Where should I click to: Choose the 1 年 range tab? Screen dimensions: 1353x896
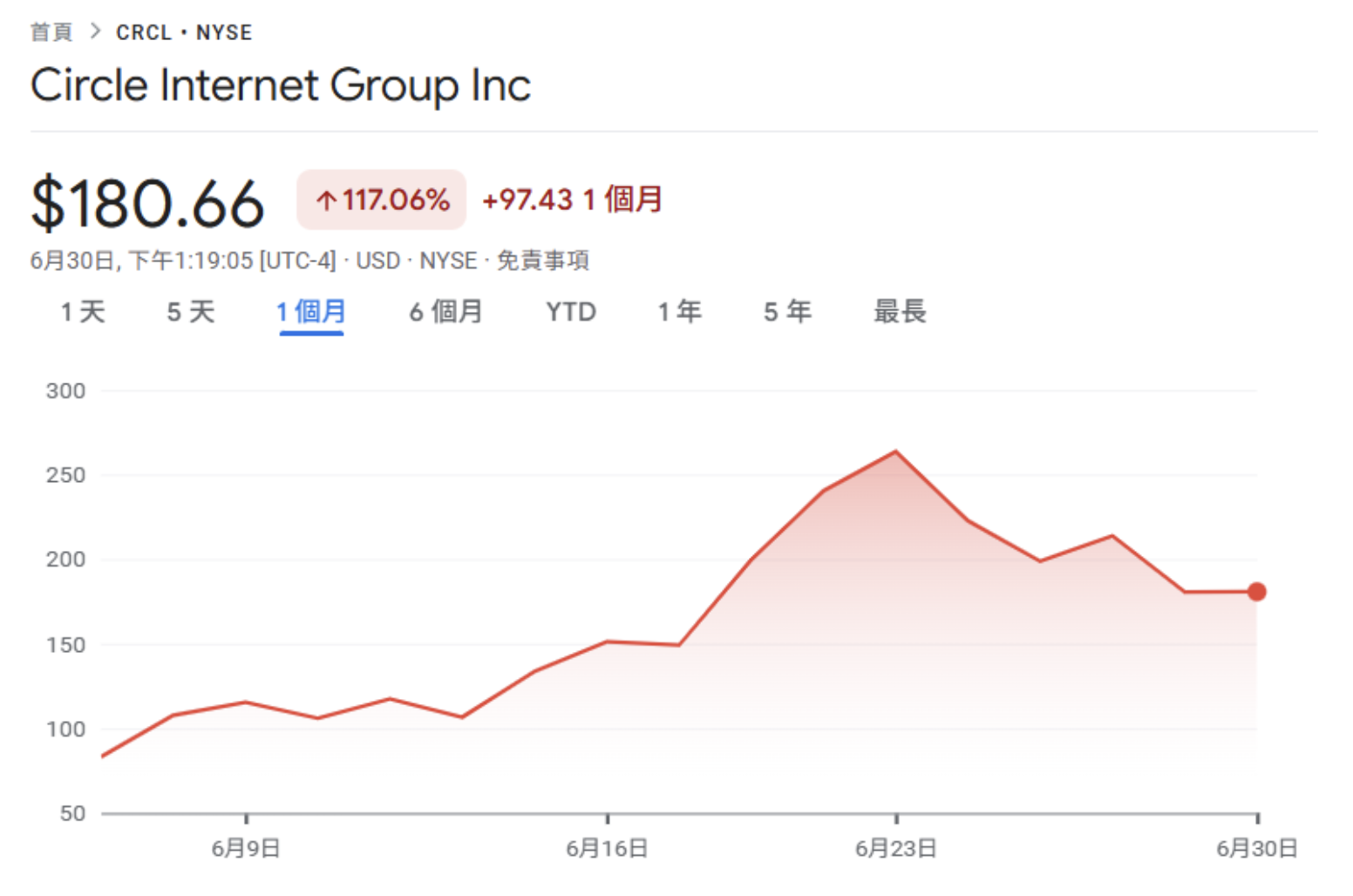point(679,312)
